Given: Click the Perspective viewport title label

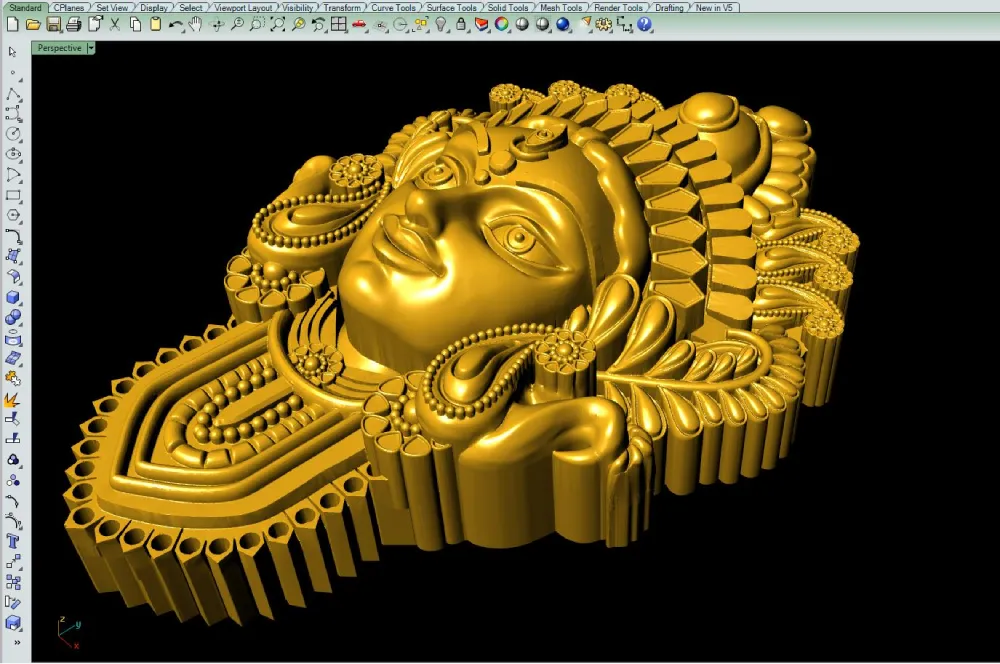Looking at the screenshot, I should click(59, 48).
